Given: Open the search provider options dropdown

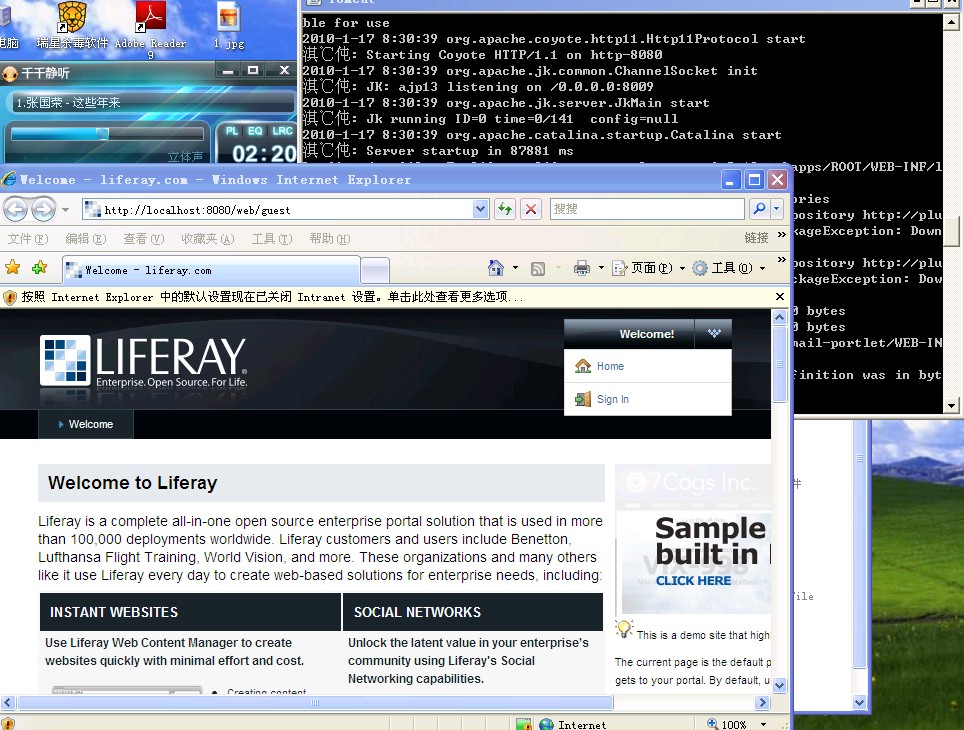Looking at the screenshot, I should coord(776,209).
